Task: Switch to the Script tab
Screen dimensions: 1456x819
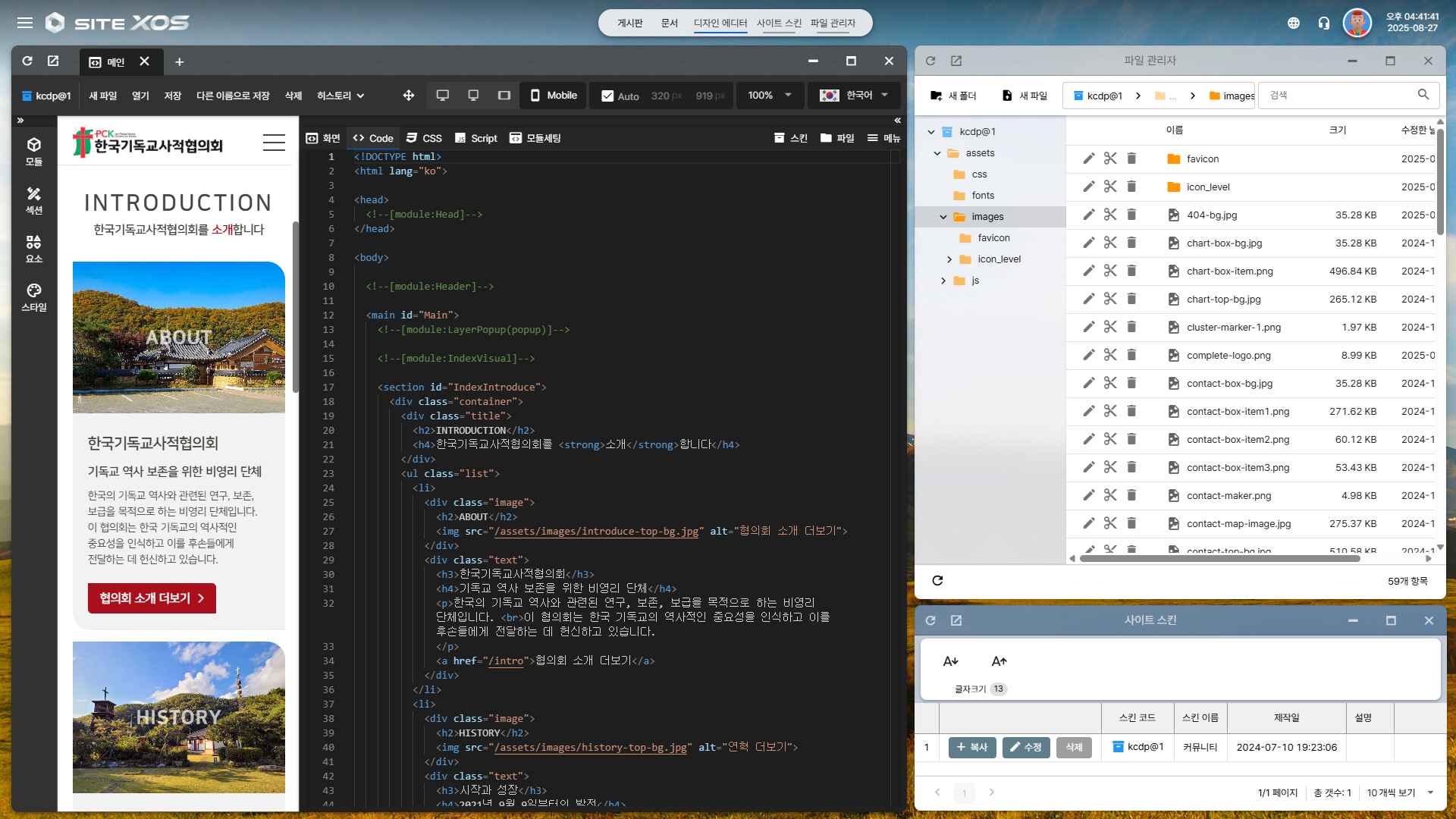Action: click(476, 138)
